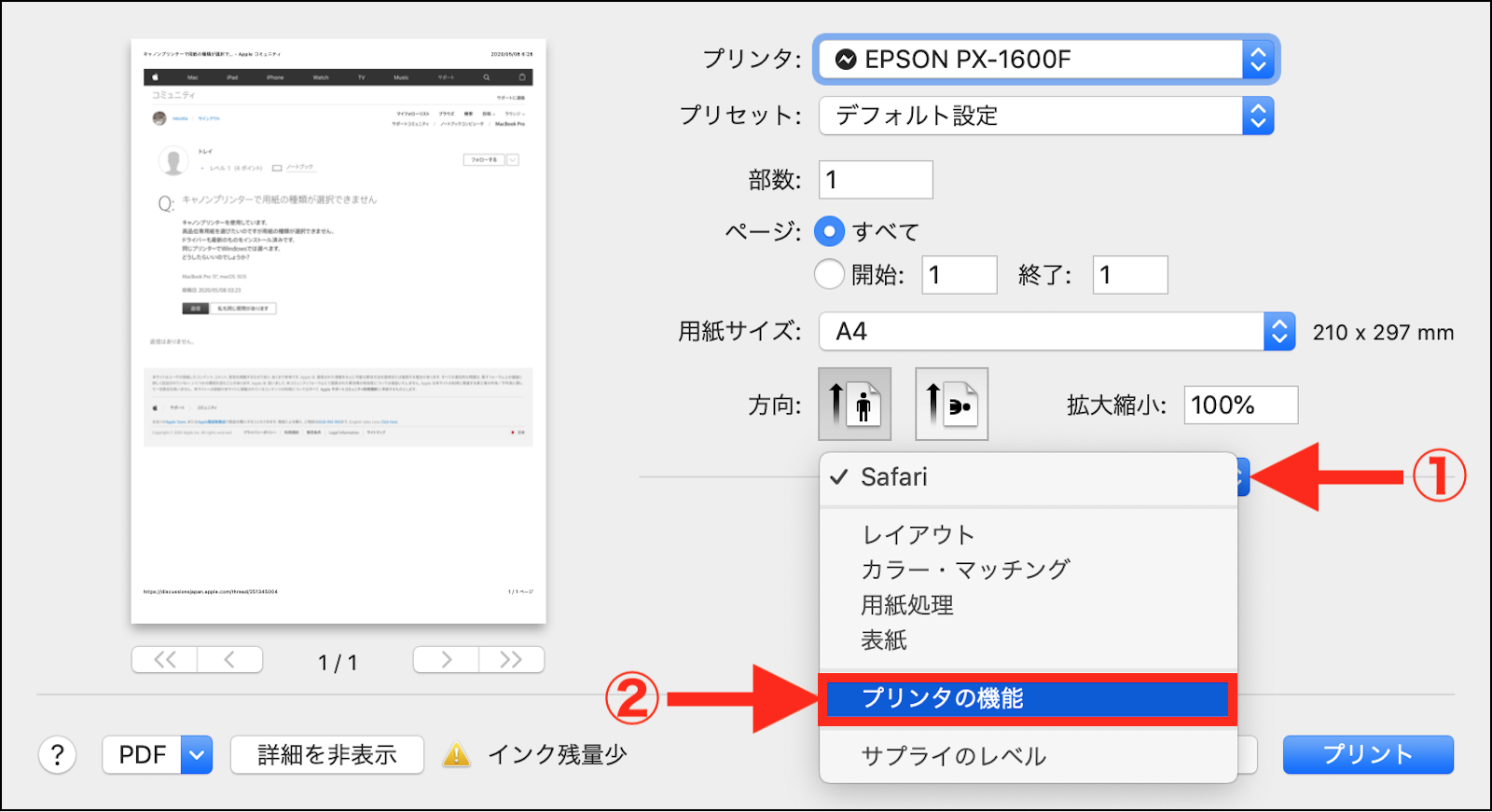This screenshot has width=1492, height=812.
Task: Click the インク残量少 status text
Action: point(557,754)
